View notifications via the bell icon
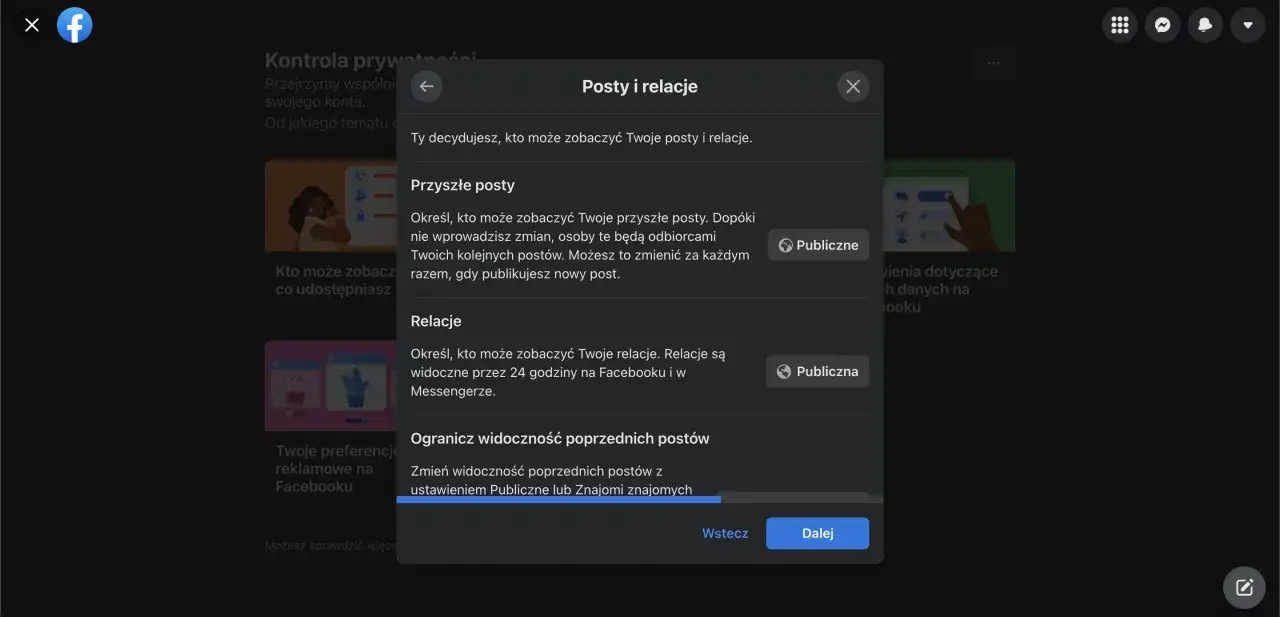The width and height of the screenshot is (1280, 617). pos(1205,24)
